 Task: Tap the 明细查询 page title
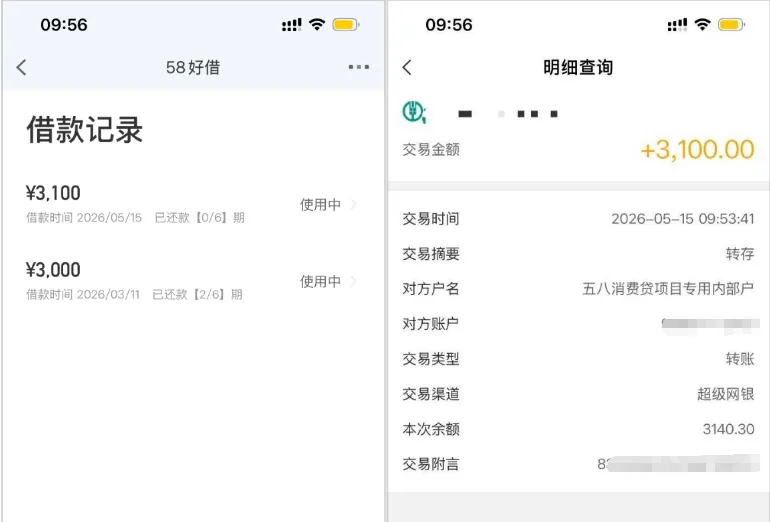tap(578, 67)
